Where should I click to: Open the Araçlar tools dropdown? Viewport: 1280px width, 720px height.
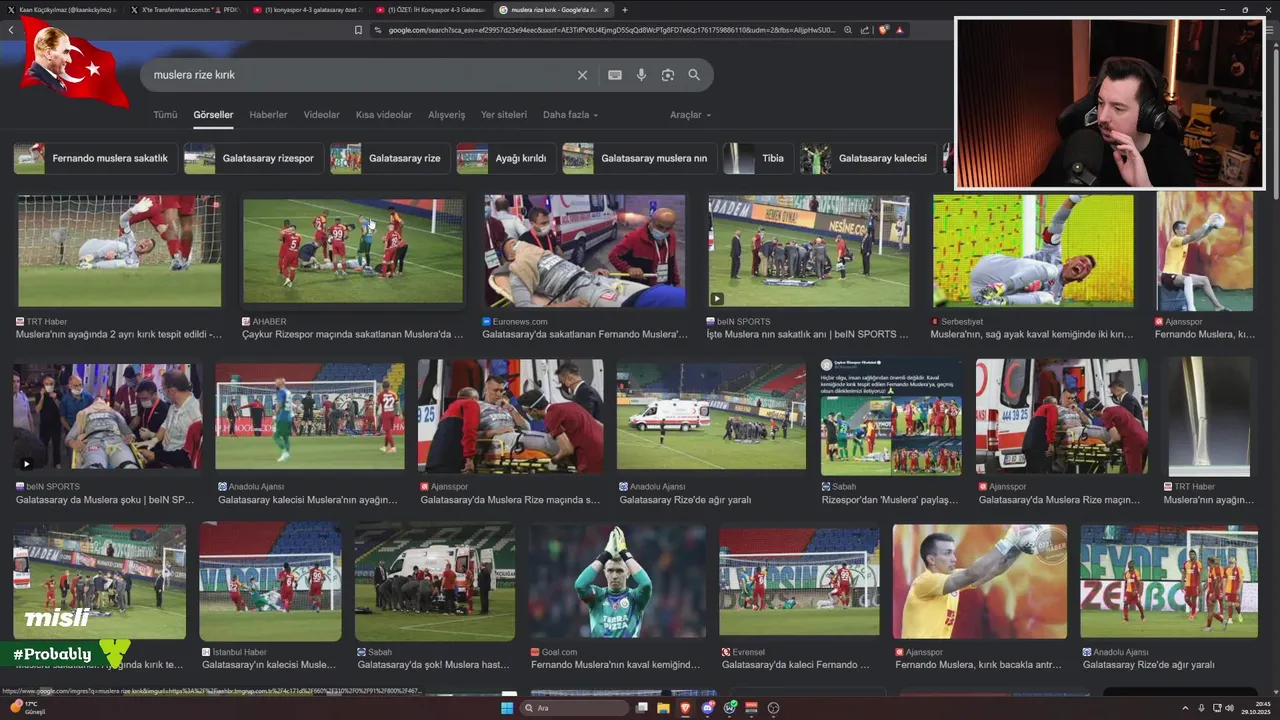coord(690,115)
